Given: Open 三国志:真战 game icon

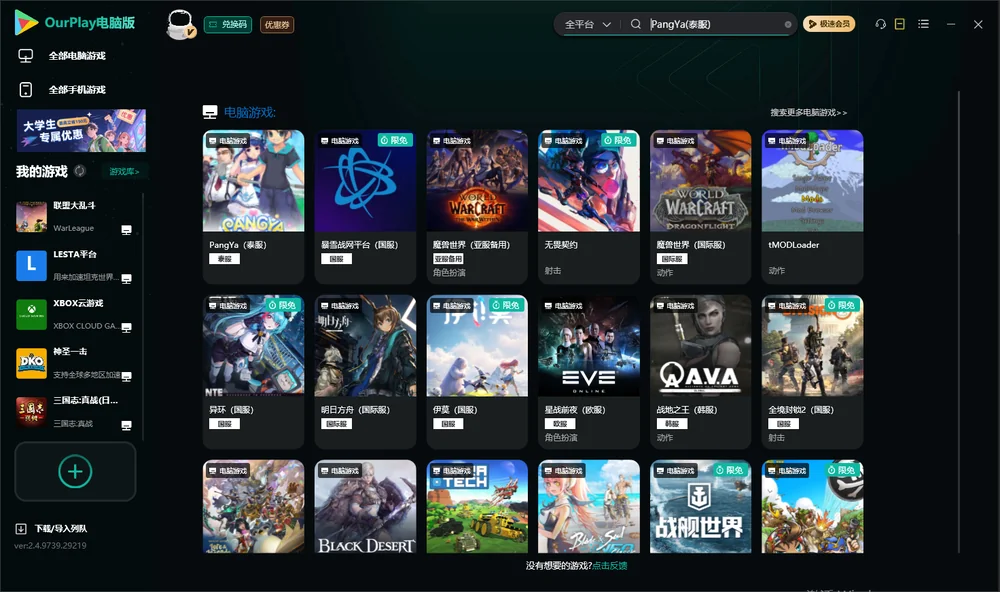Looking at the screenshot, I should (31, 412).
